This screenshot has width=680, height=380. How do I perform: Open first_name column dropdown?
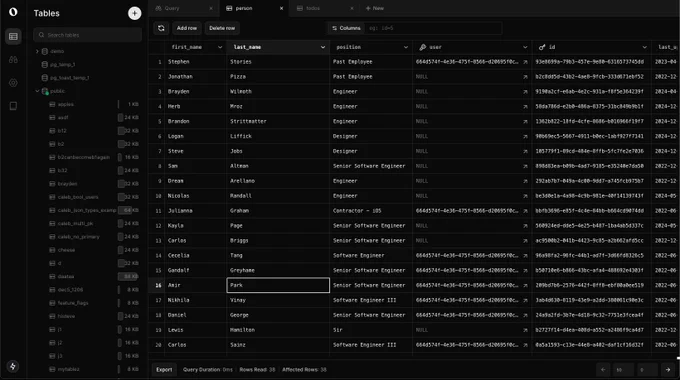[220, 47]
